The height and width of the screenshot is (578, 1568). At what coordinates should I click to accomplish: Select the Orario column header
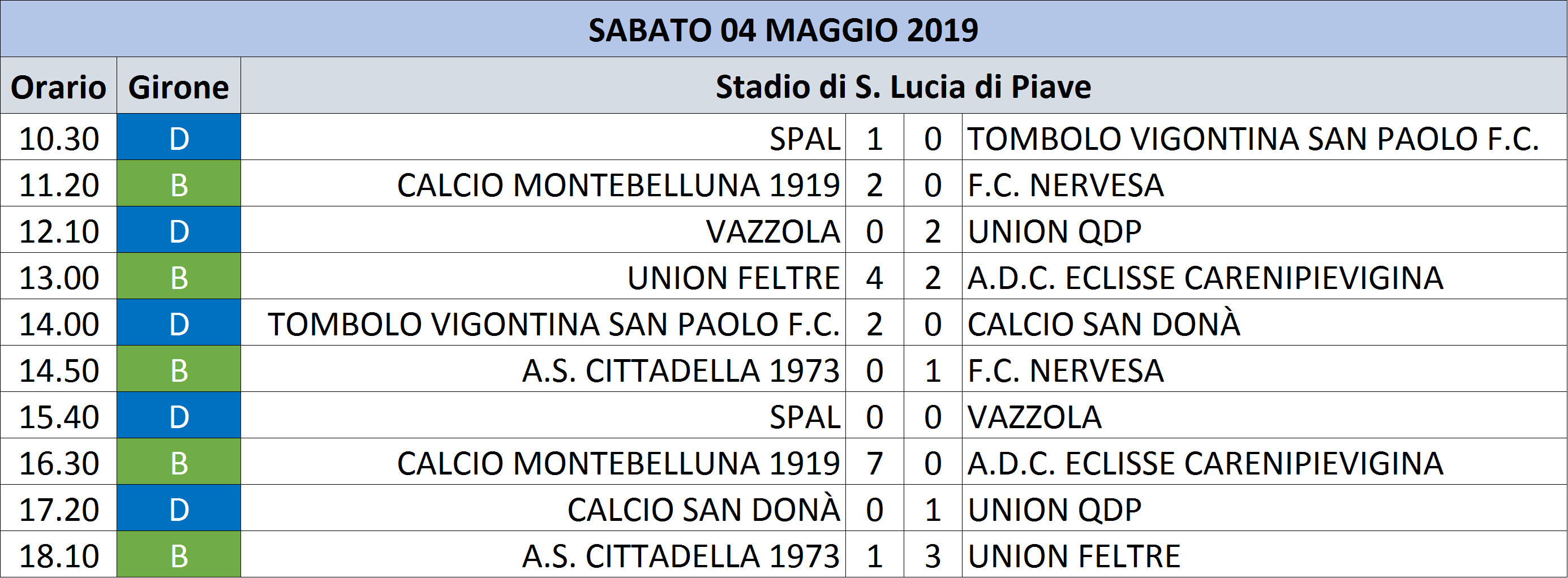[58, 86]
